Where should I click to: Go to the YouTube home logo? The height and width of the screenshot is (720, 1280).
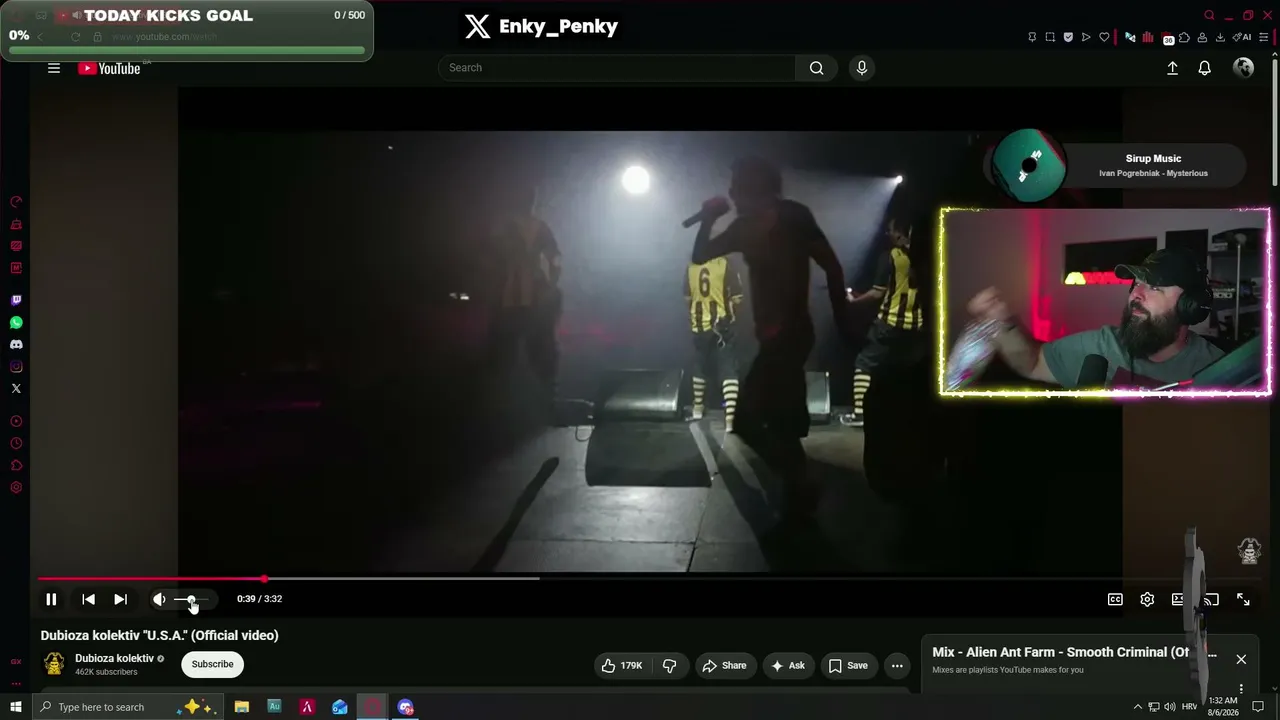(x=109, y=68)
